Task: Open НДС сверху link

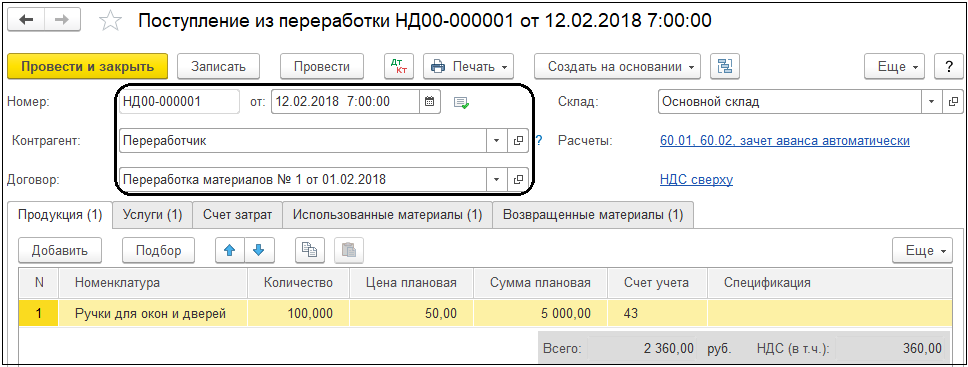Action: click(x=696, y=180)
